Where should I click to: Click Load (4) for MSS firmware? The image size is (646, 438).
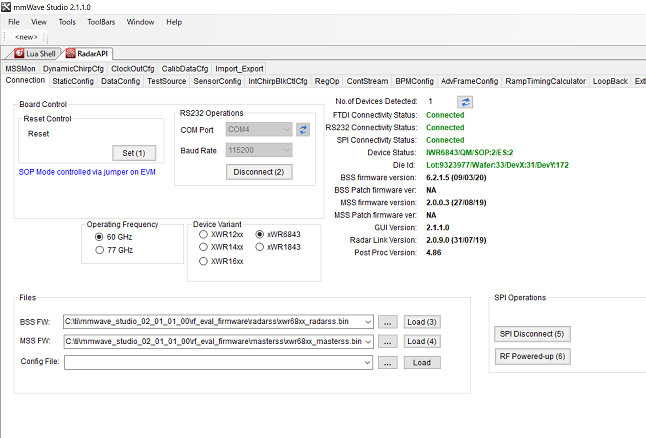click(x=422, y=341)
